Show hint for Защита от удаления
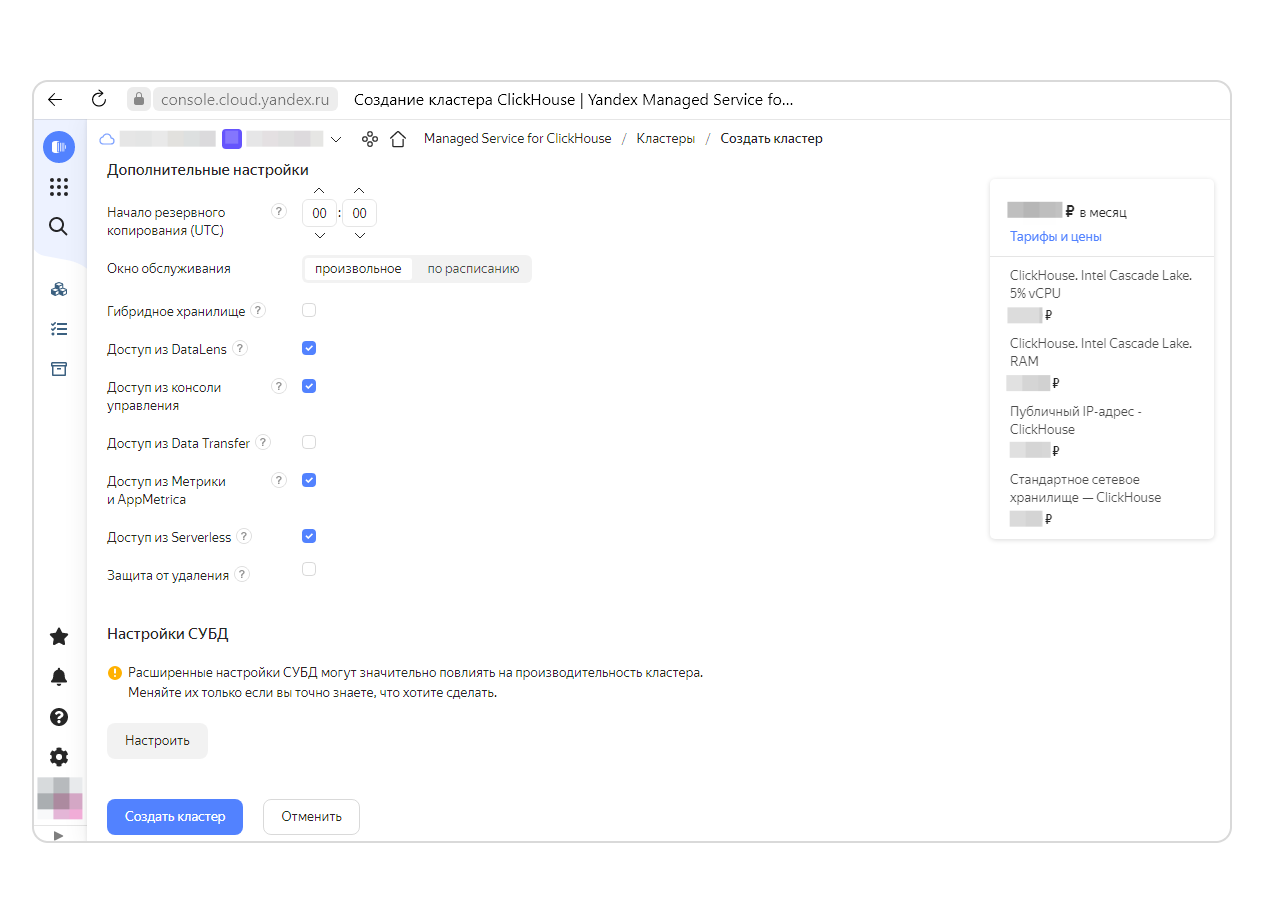 coord(242,575)
